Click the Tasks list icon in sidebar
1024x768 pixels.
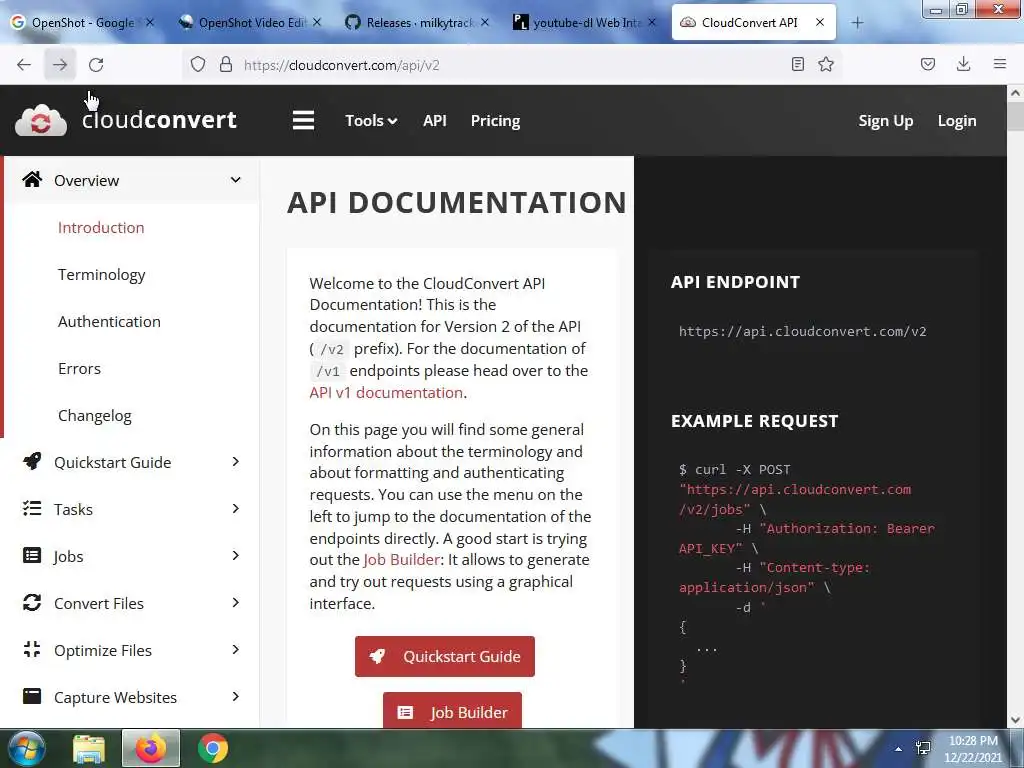[x=32, y=508]
